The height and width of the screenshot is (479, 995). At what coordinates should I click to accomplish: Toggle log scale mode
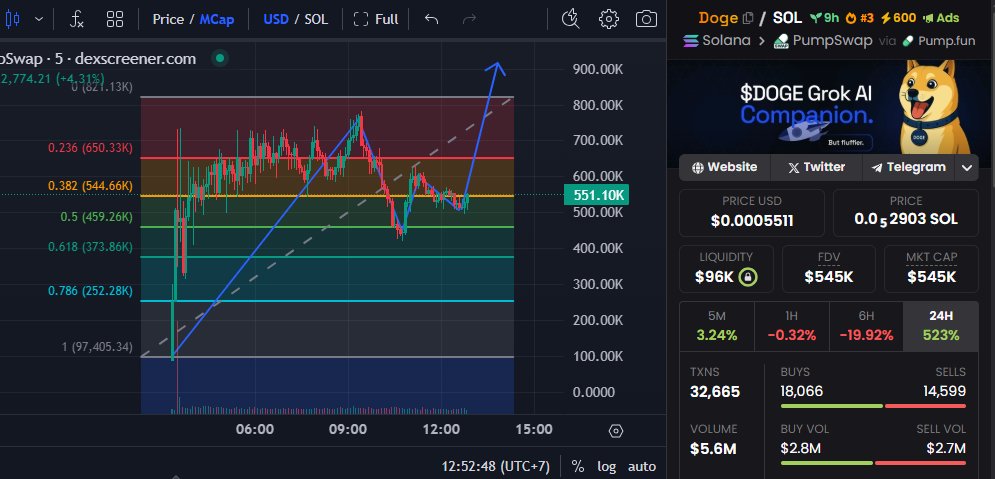click(607, 466)
